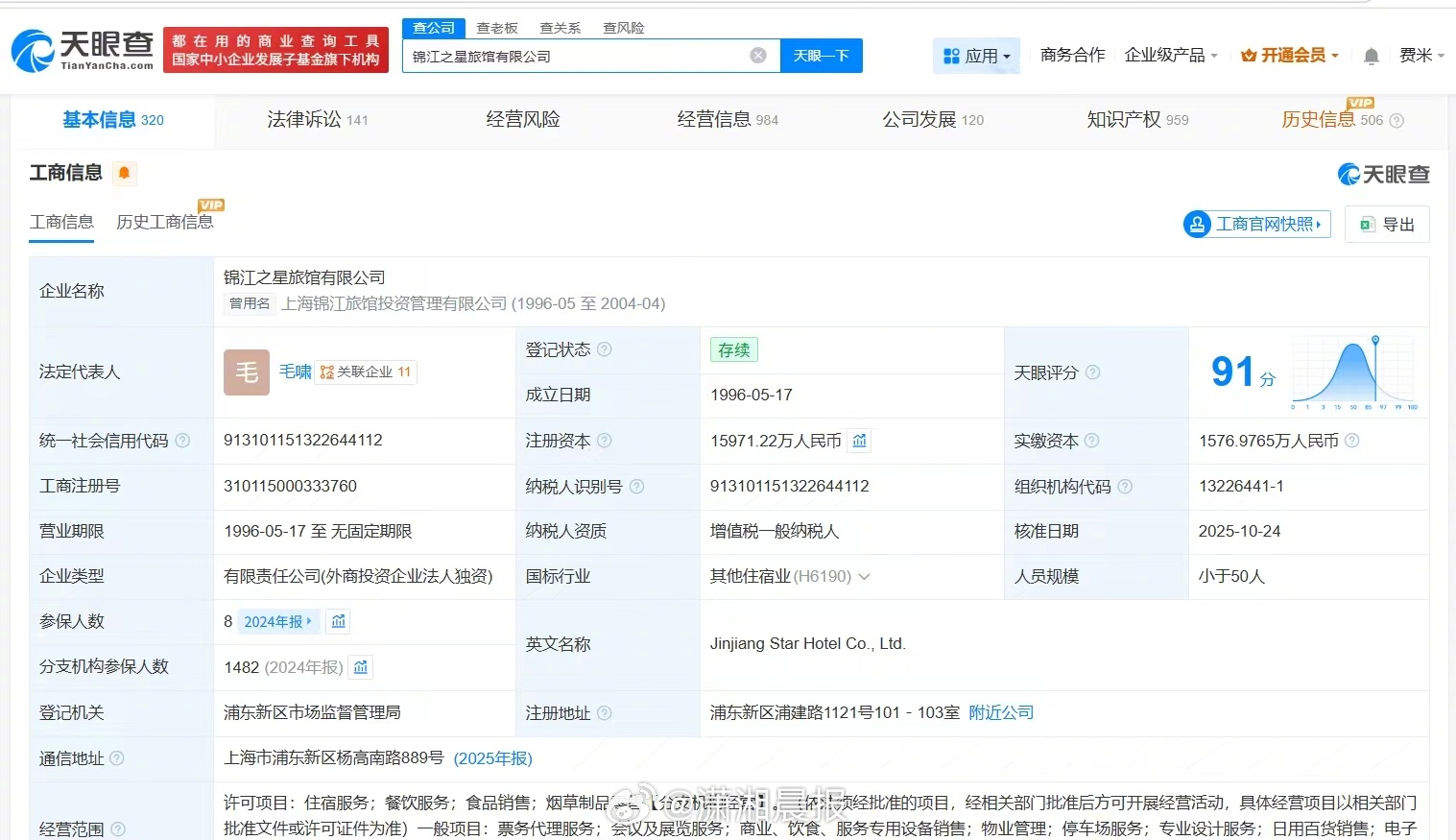Click help icon next to 经营范围
The image size is (1456, 840).
tap(118, 828)
